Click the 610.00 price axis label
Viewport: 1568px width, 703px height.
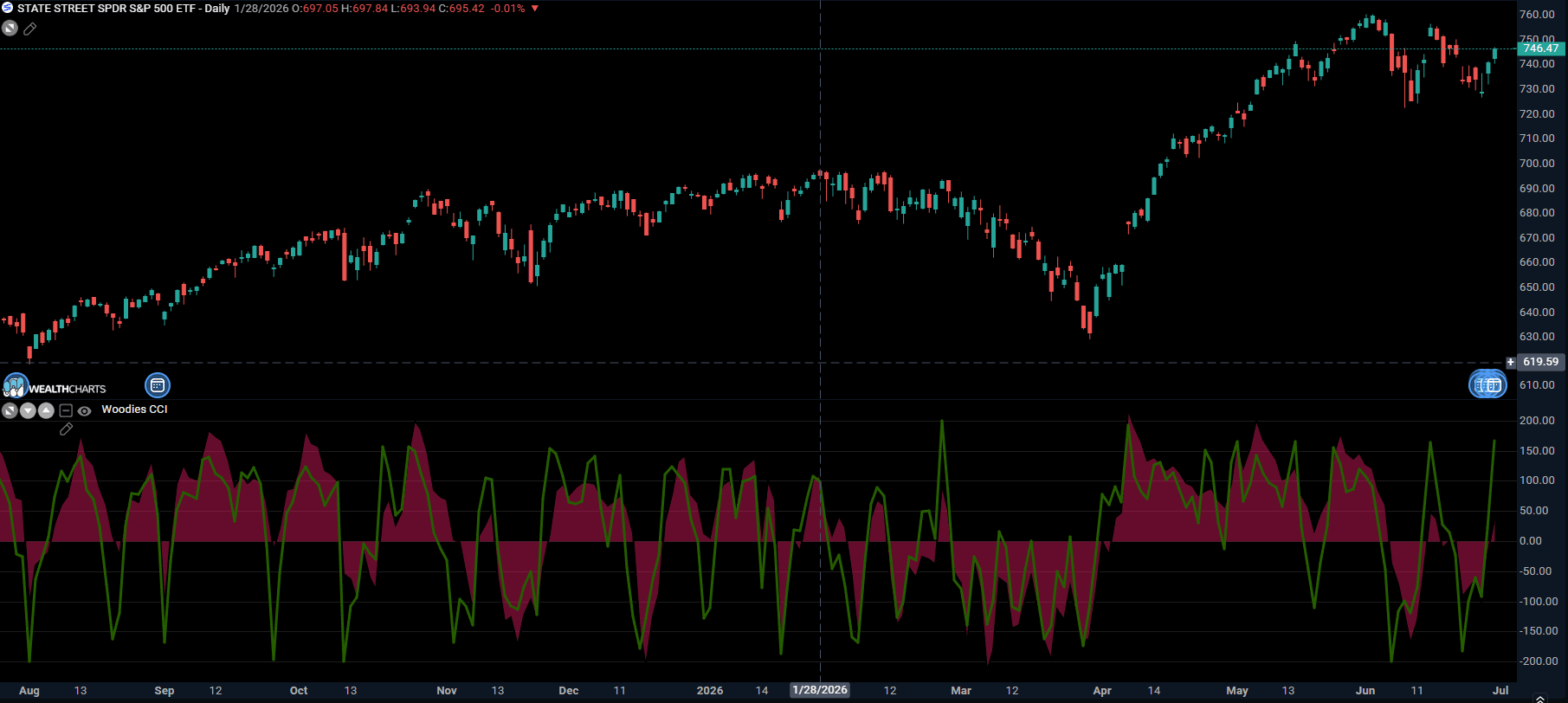(1537, 385)
